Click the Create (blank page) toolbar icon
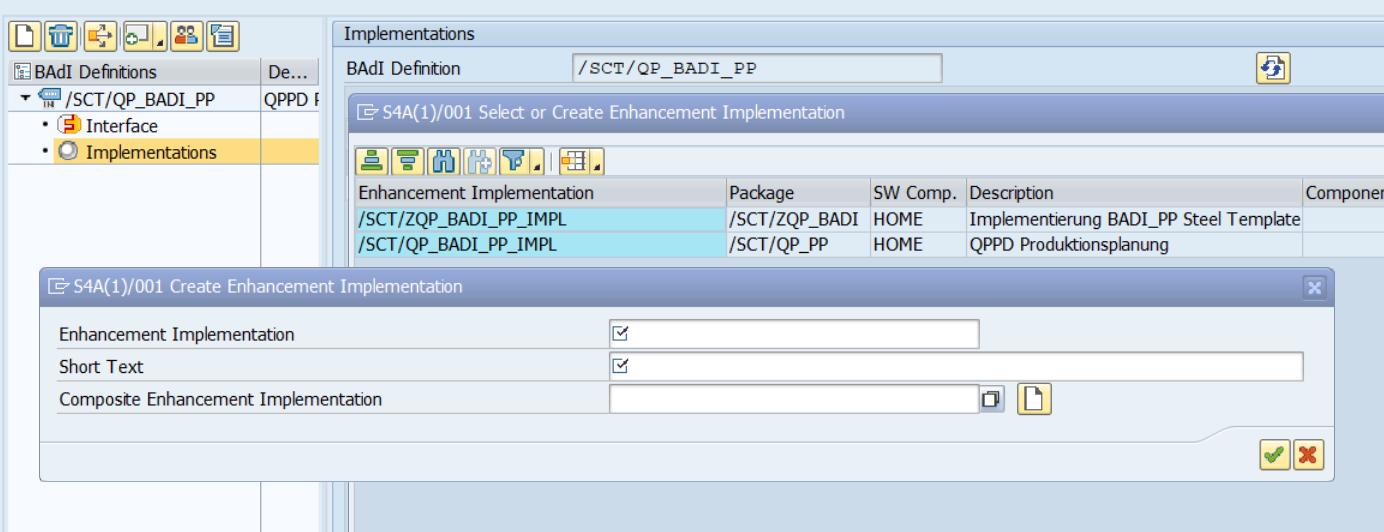This screenshot has width=1384, height=532. coord(24,36)
